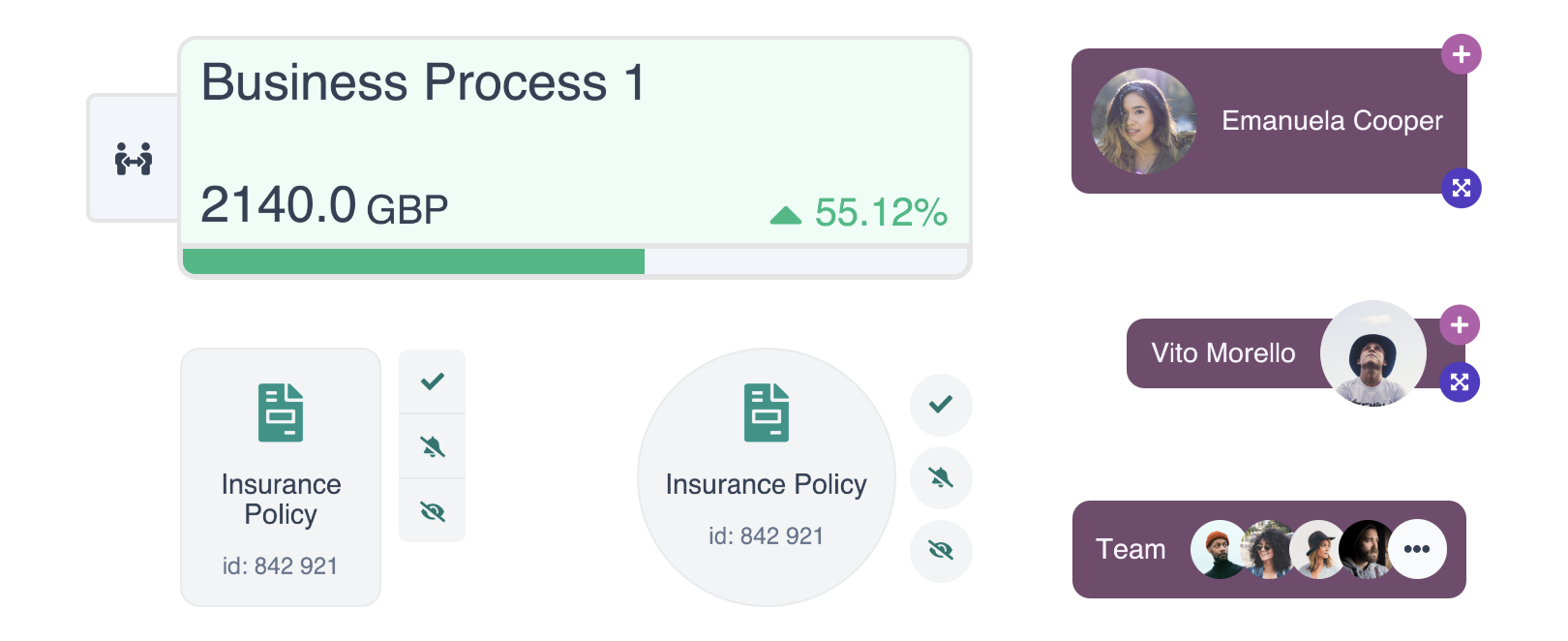Viewport: 1568px width, 641px height.
Task: Click the green up-triangle next to 55.12%
Action: (786, 215)
